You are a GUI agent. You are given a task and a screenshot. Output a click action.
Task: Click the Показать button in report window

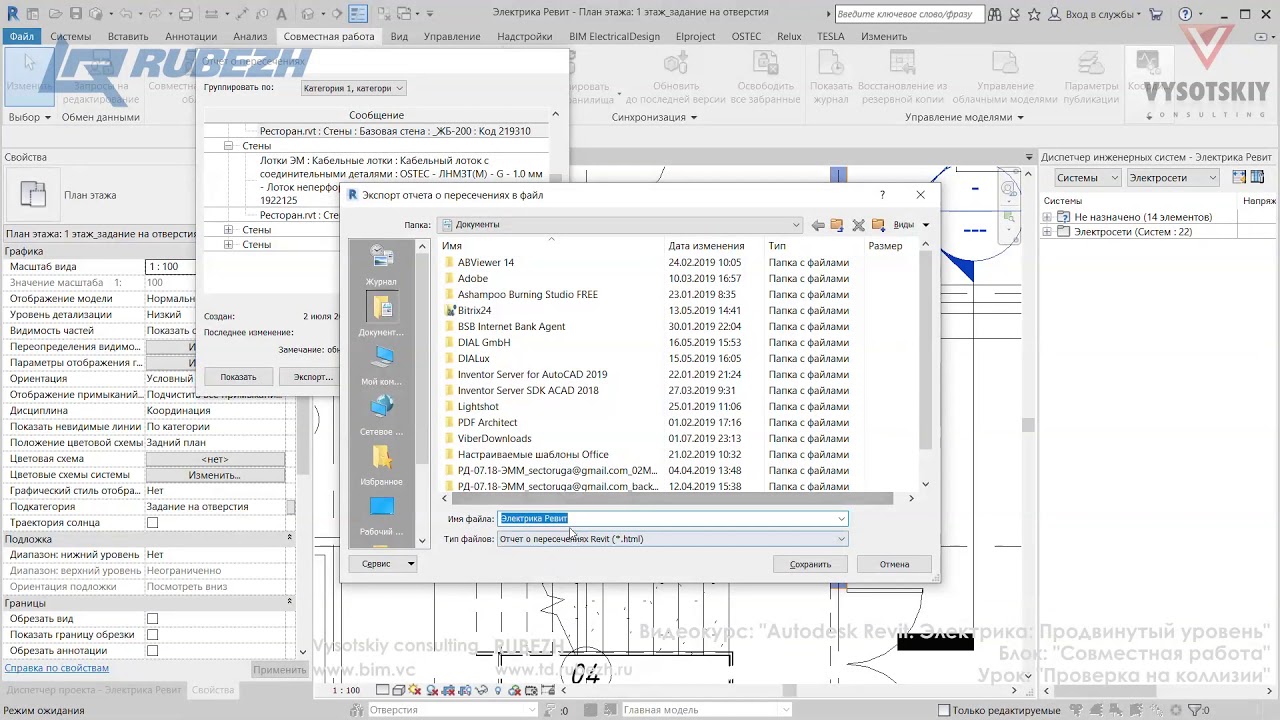pos(238,377)
